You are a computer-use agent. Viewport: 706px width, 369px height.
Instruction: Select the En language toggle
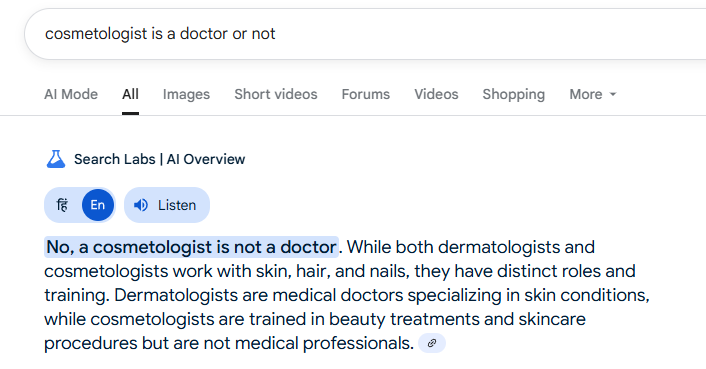pyautogui.click(x=98, y=205)
